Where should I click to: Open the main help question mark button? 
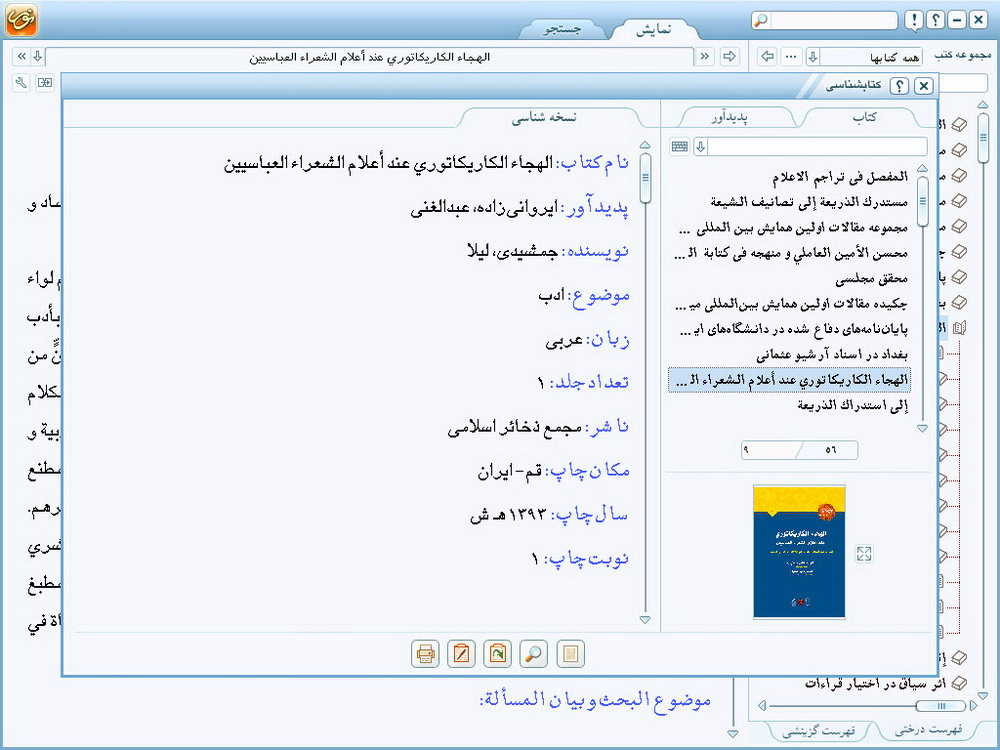click(936, 20)
